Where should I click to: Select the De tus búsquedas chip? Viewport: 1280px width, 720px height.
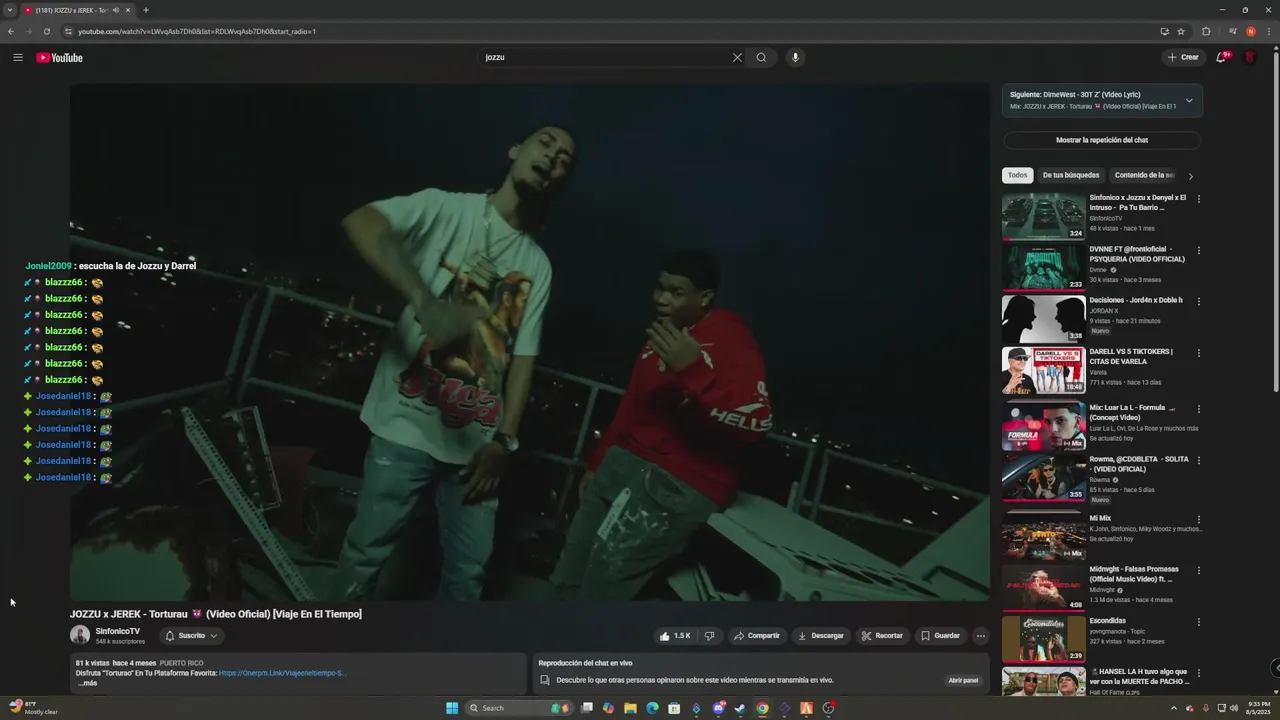(x=1071, y=175)
